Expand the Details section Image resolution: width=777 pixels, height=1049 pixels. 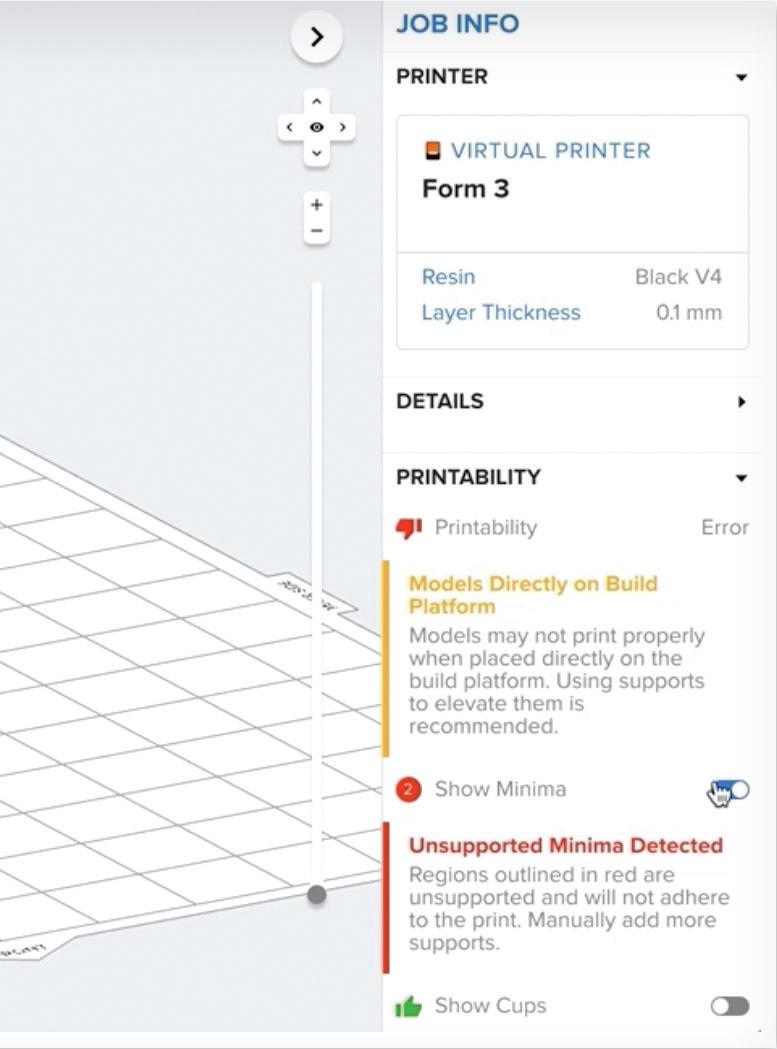click(x=741, y=402)
